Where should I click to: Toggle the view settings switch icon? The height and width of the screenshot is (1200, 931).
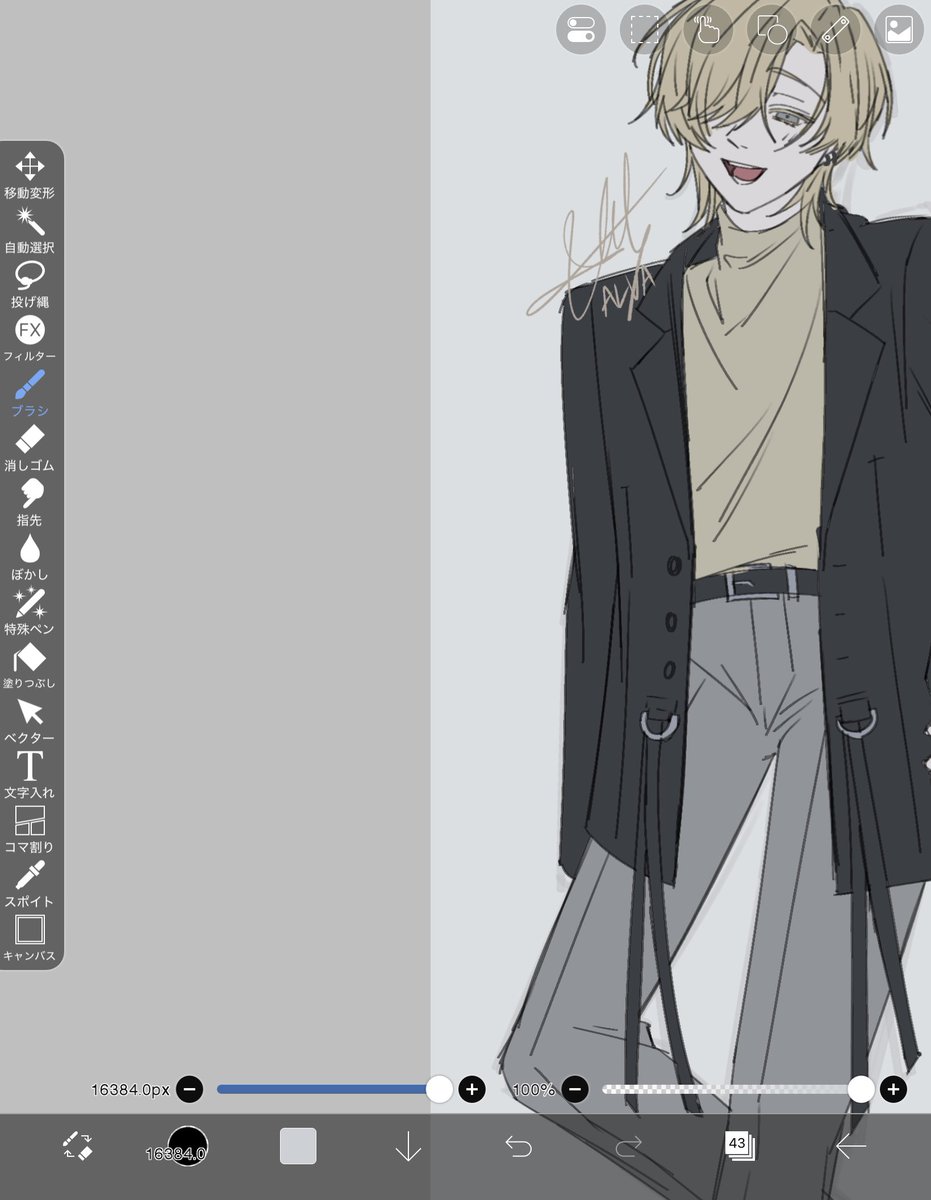(581, 30)
